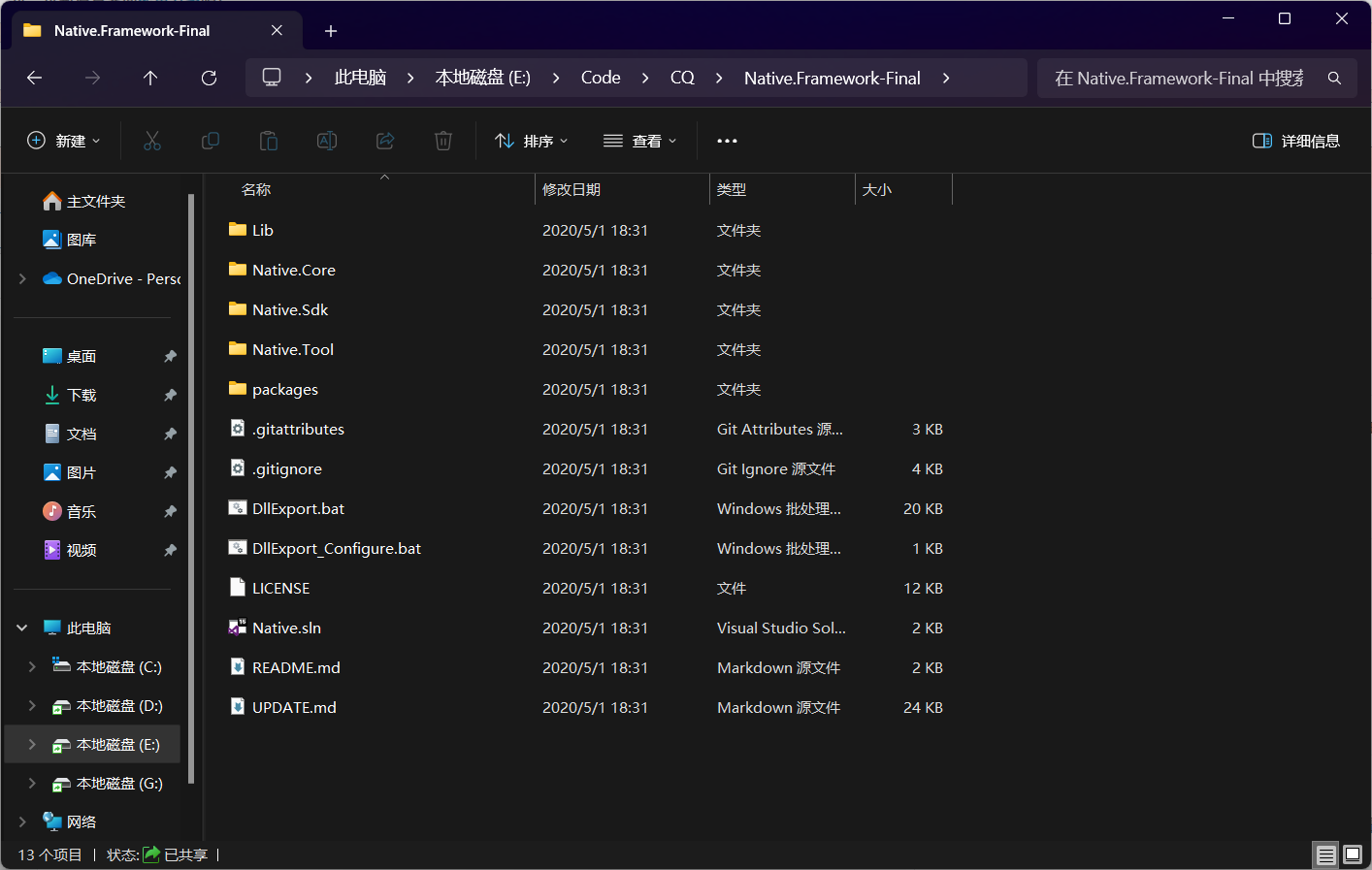Click the Share icon in toolbar
The image size is (1372, 870).
385,141
